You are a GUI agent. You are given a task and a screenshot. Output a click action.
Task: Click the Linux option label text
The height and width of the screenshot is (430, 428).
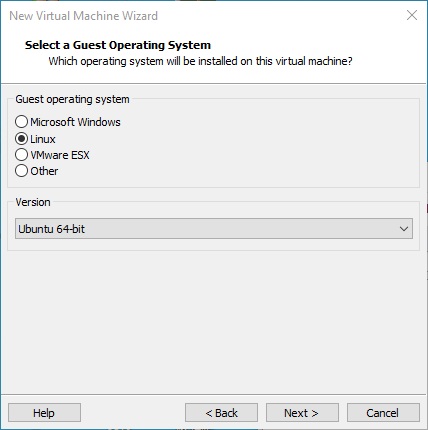click(43, 139)
